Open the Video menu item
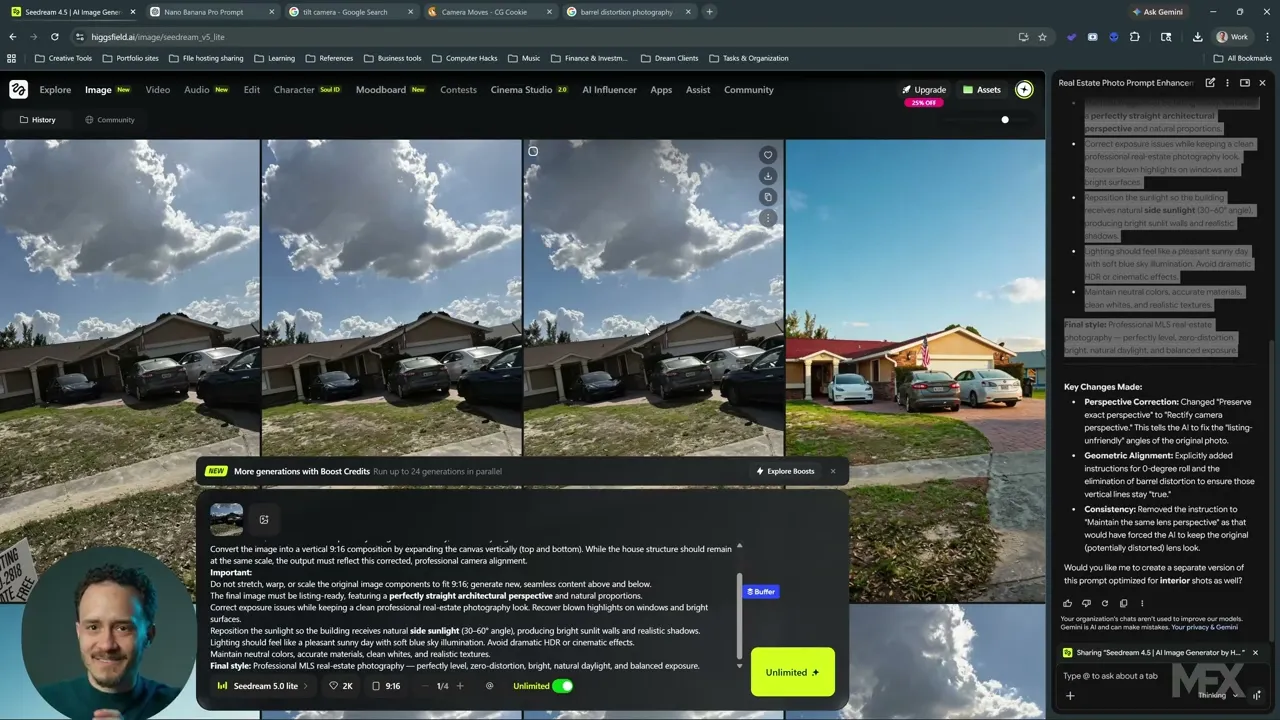1280x720 pixels. [158, 90]
